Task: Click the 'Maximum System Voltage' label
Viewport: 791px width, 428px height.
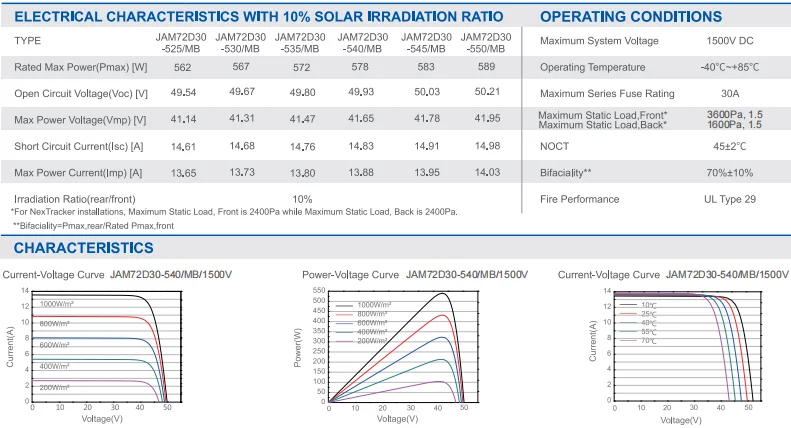Action: click(x=599, y=41)
